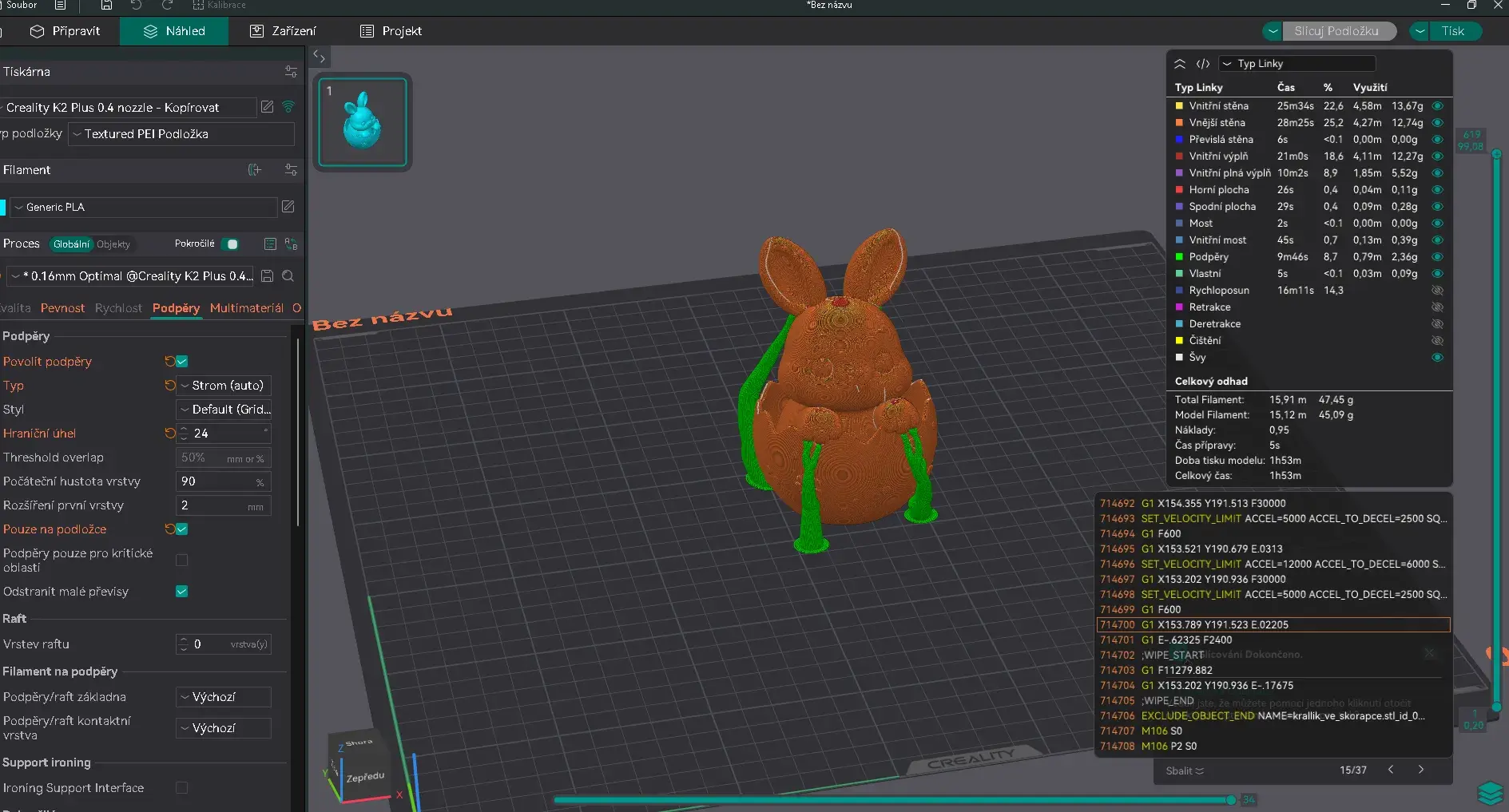This screenshot has height=812, width=1509.
Task: Uncheck Odstranit malé převisy checkbox
Action: 182,592
